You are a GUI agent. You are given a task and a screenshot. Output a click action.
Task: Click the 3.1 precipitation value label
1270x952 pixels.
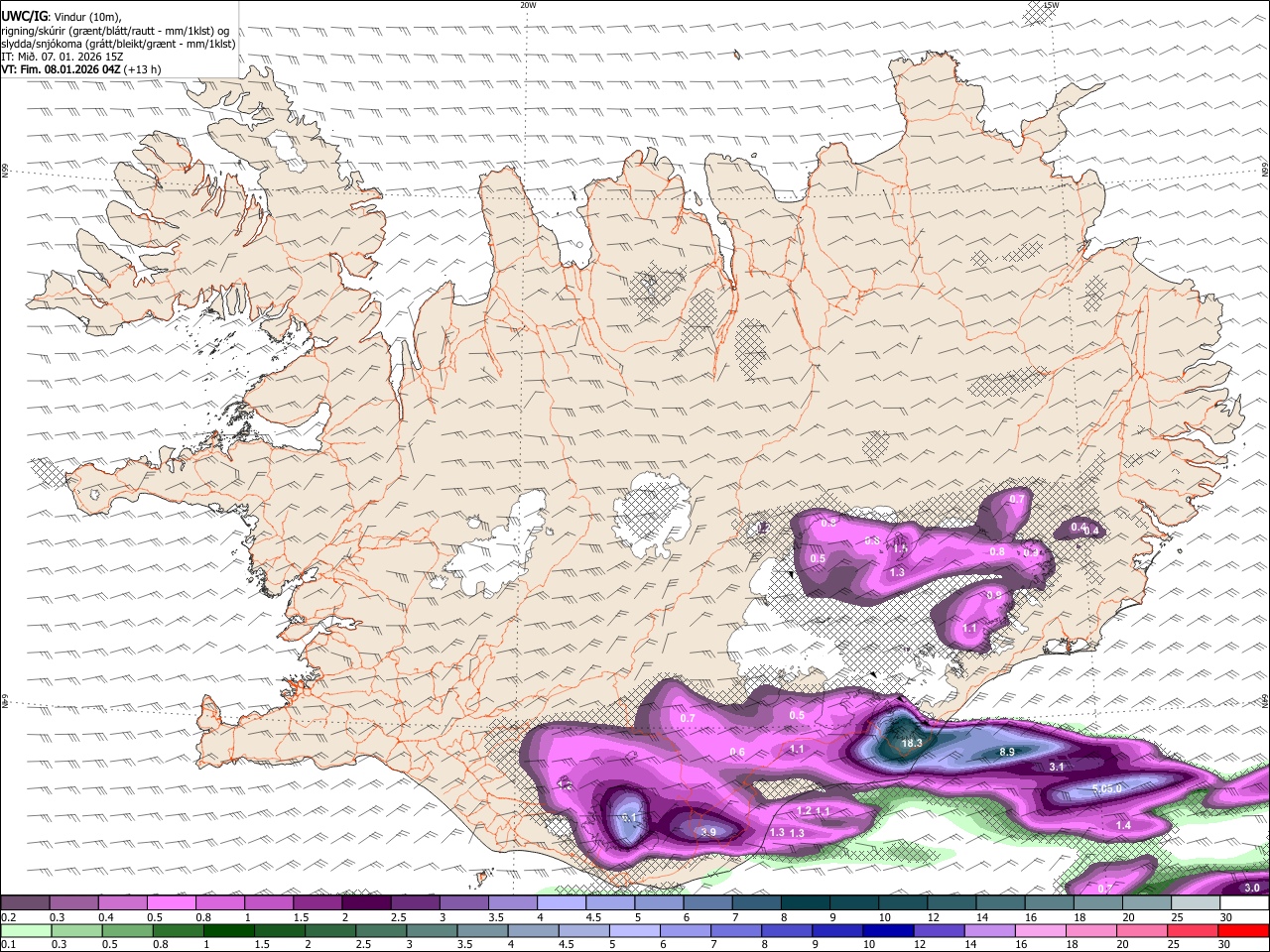click(x=1057, y=768)
